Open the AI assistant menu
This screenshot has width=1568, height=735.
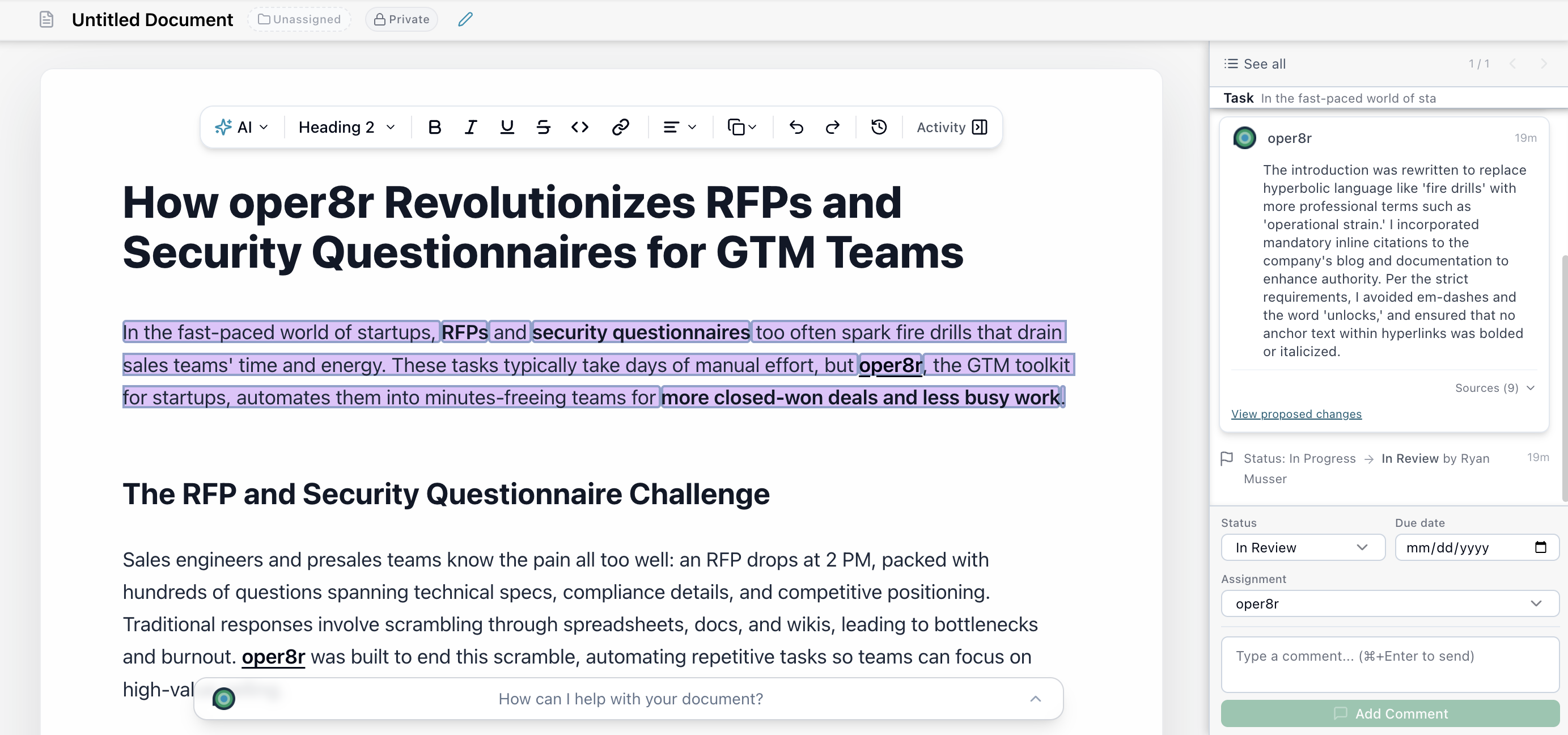click(x=241, y=126)
